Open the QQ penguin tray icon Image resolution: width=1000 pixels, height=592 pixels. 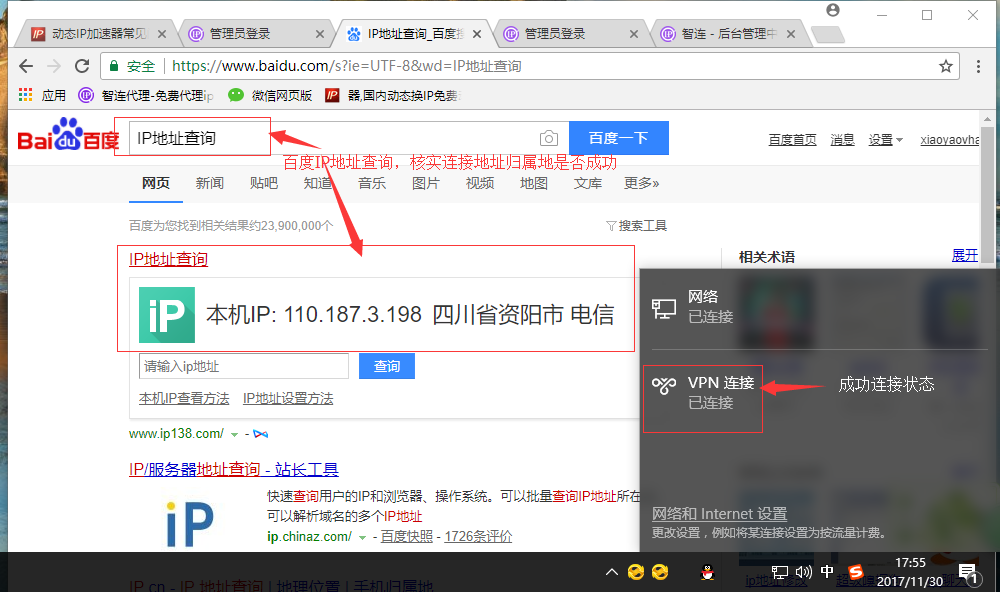(x=707, y=573)
